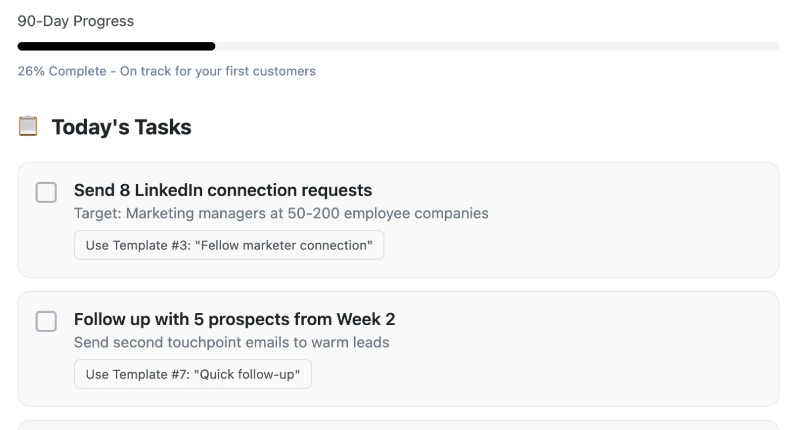Click the partially visible third task card at bottom
Viewport: 800px width, 430px height.
[398, 425]
